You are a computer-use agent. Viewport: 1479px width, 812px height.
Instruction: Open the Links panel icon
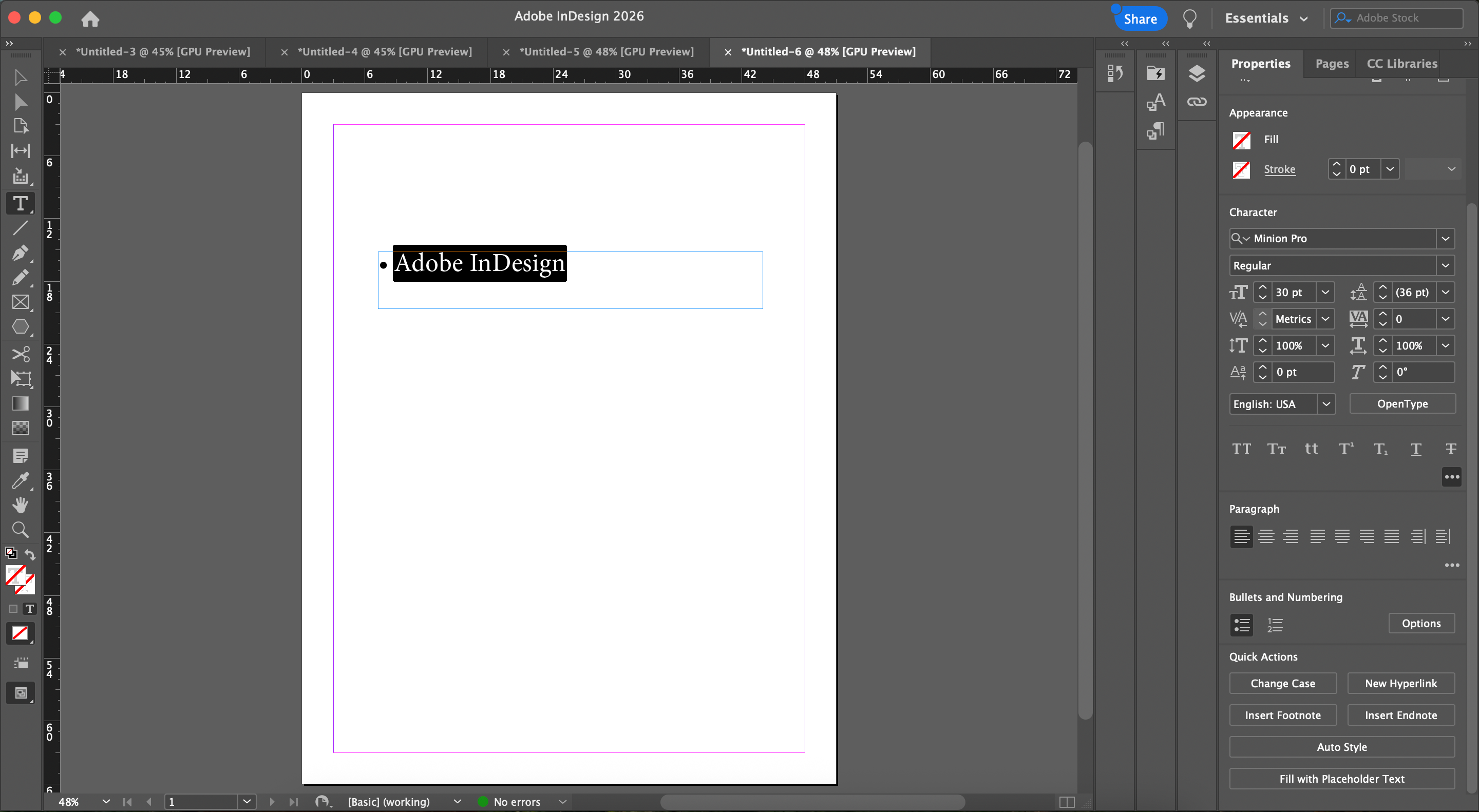point(1197,102)
